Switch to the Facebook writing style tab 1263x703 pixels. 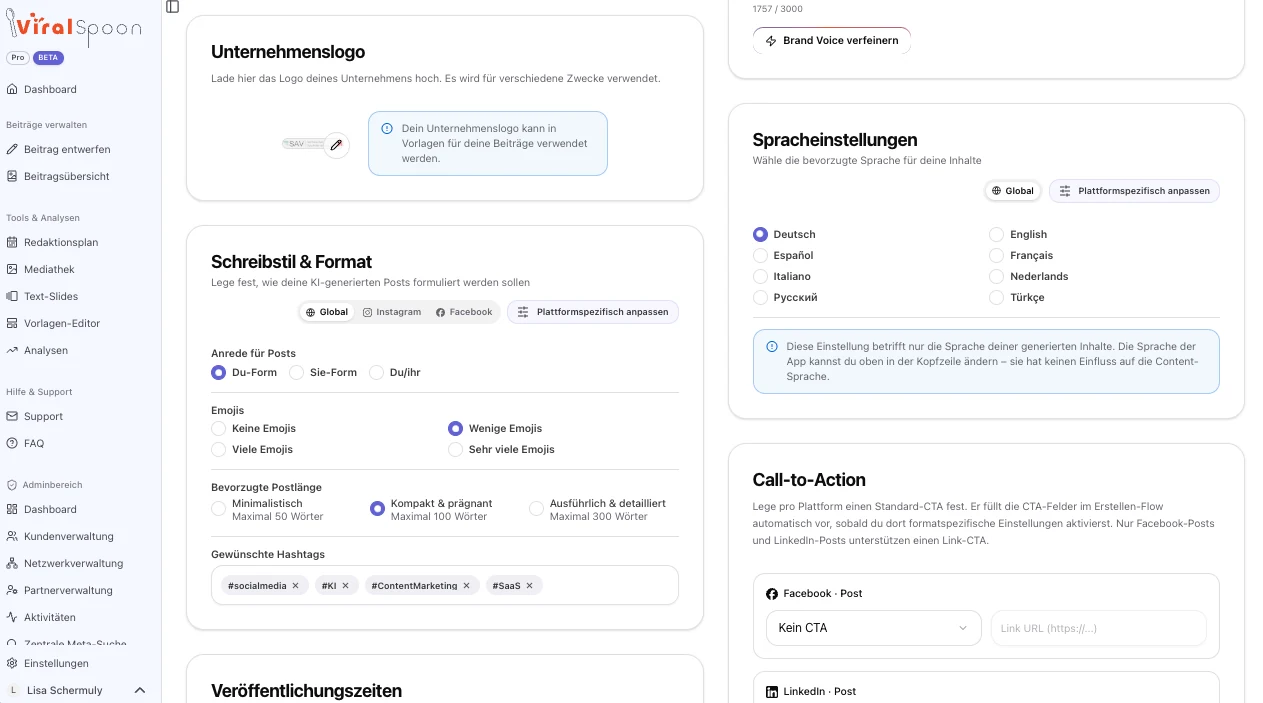point(464,312)
